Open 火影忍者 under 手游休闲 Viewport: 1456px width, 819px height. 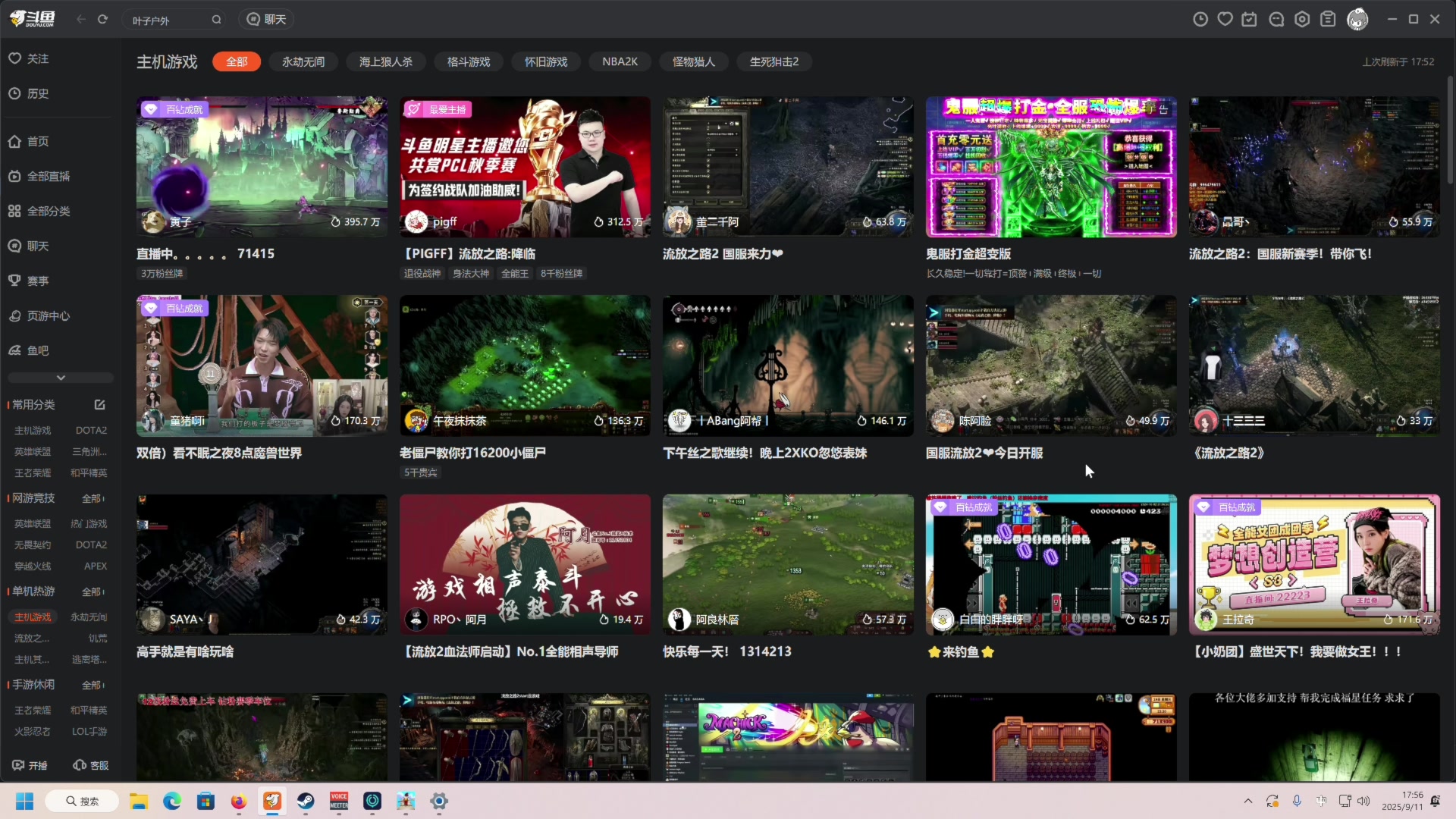(33, 731)
